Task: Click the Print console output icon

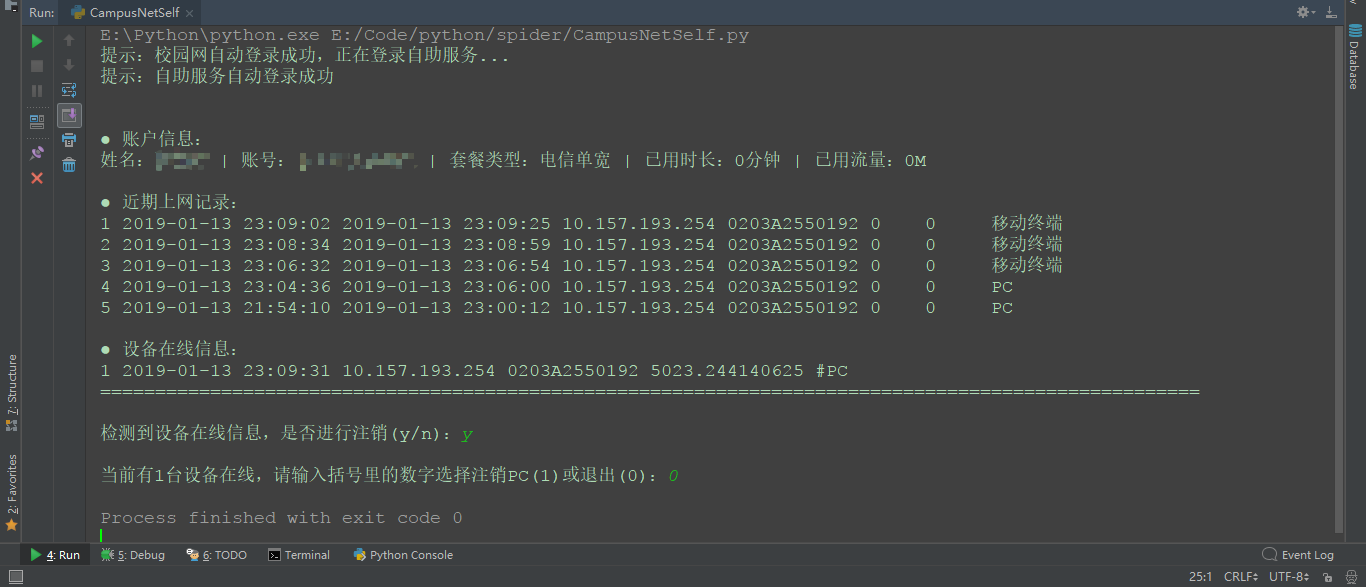Action: pos(69,140)
